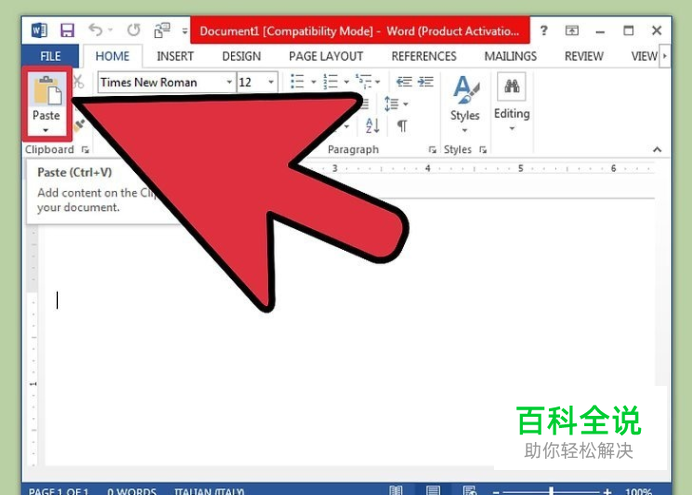Switch to the PAGE LAYOUT tab
This screenshot has width=692, height=495.
326,56
